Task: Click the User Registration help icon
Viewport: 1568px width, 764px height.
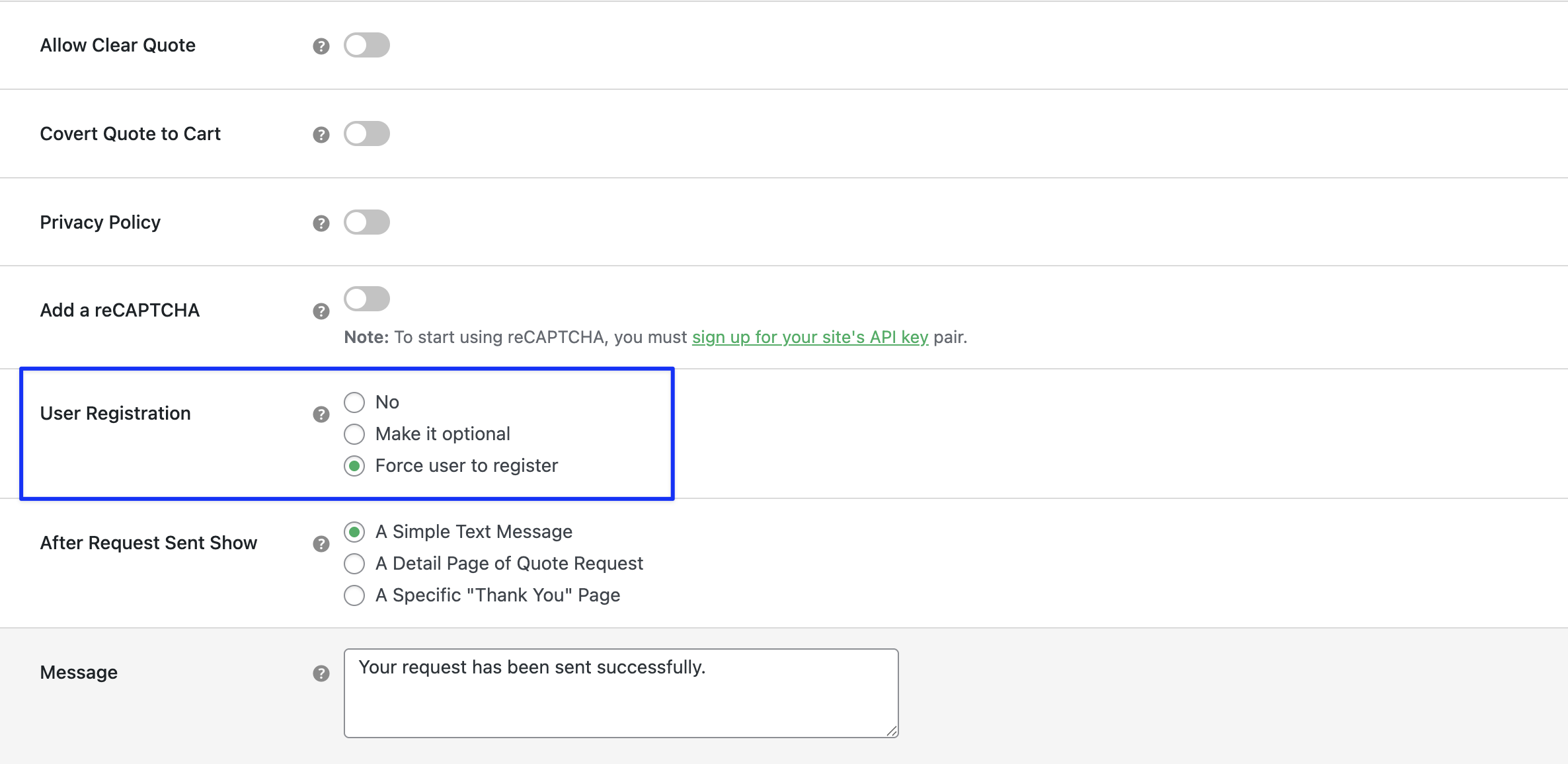Action: point(321,414)
